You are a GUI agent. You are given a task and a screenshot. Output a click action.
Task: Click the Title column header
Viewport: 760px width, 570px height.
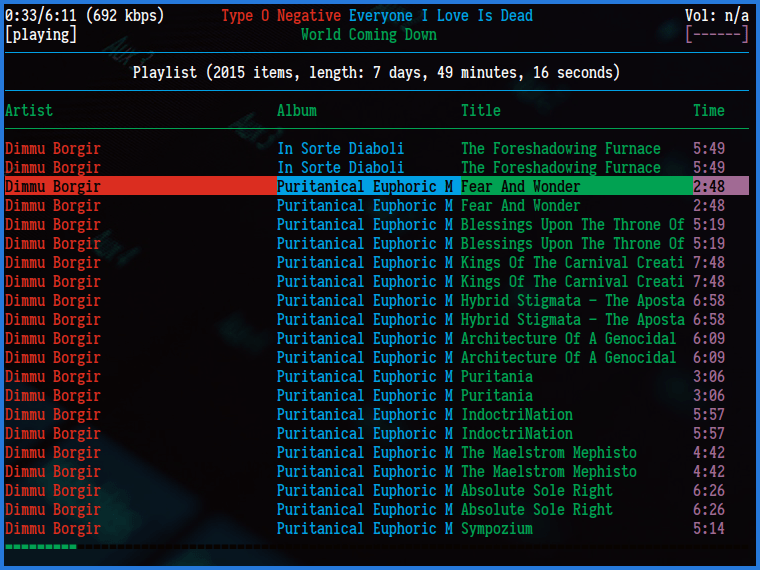coord(480,111)
